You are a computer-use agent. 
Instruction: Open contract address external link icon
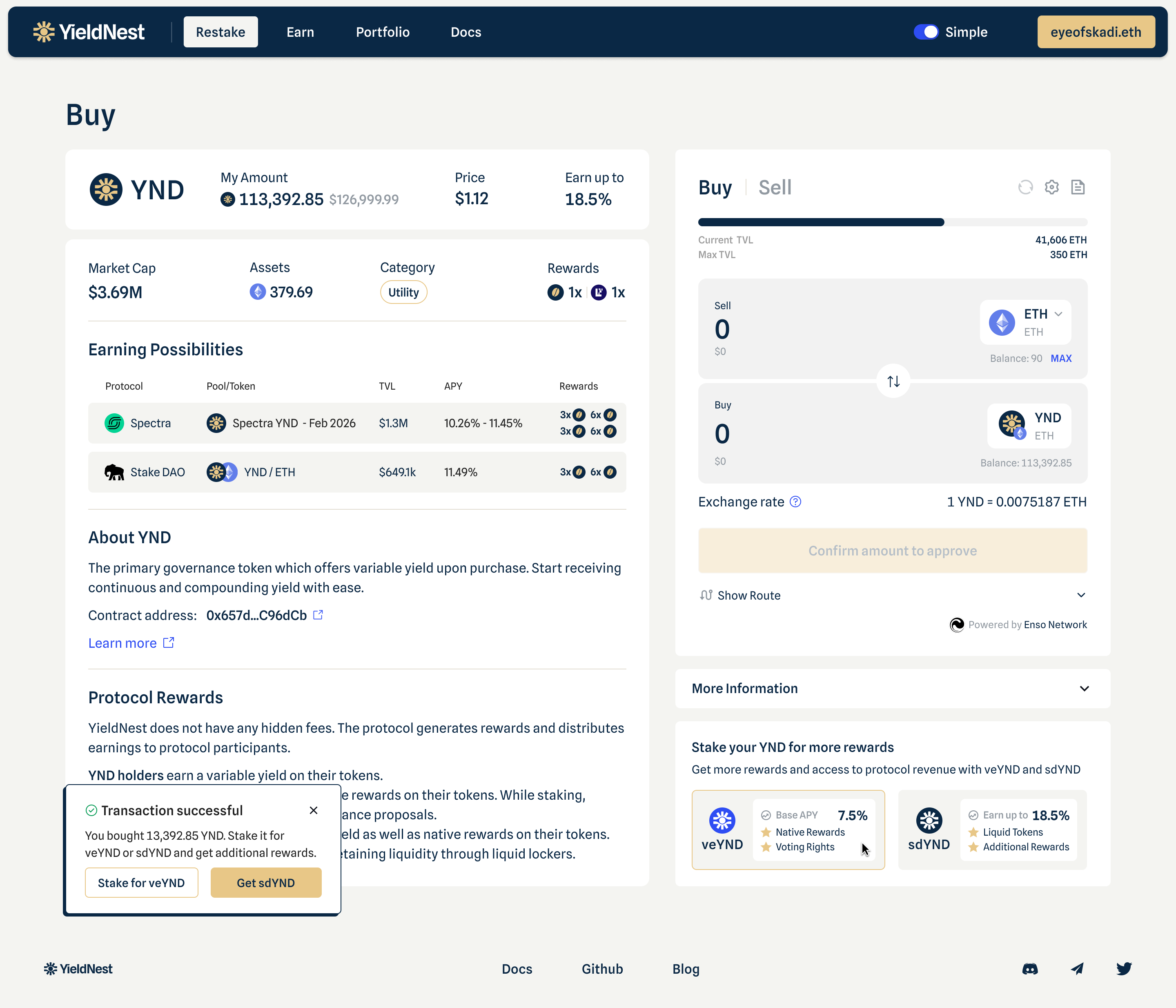318,615
